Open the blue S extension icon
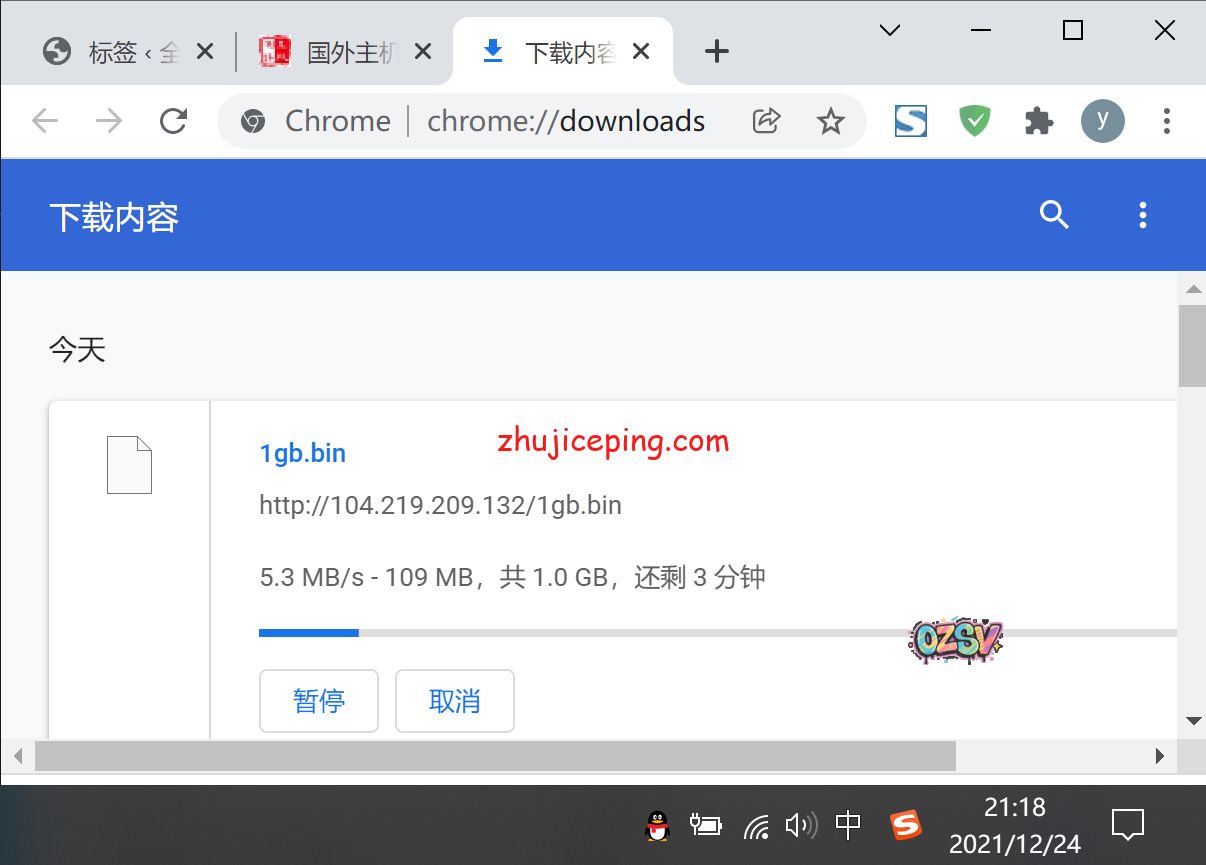Screen dimensions: 1206x865 click(x=910, y=122)
